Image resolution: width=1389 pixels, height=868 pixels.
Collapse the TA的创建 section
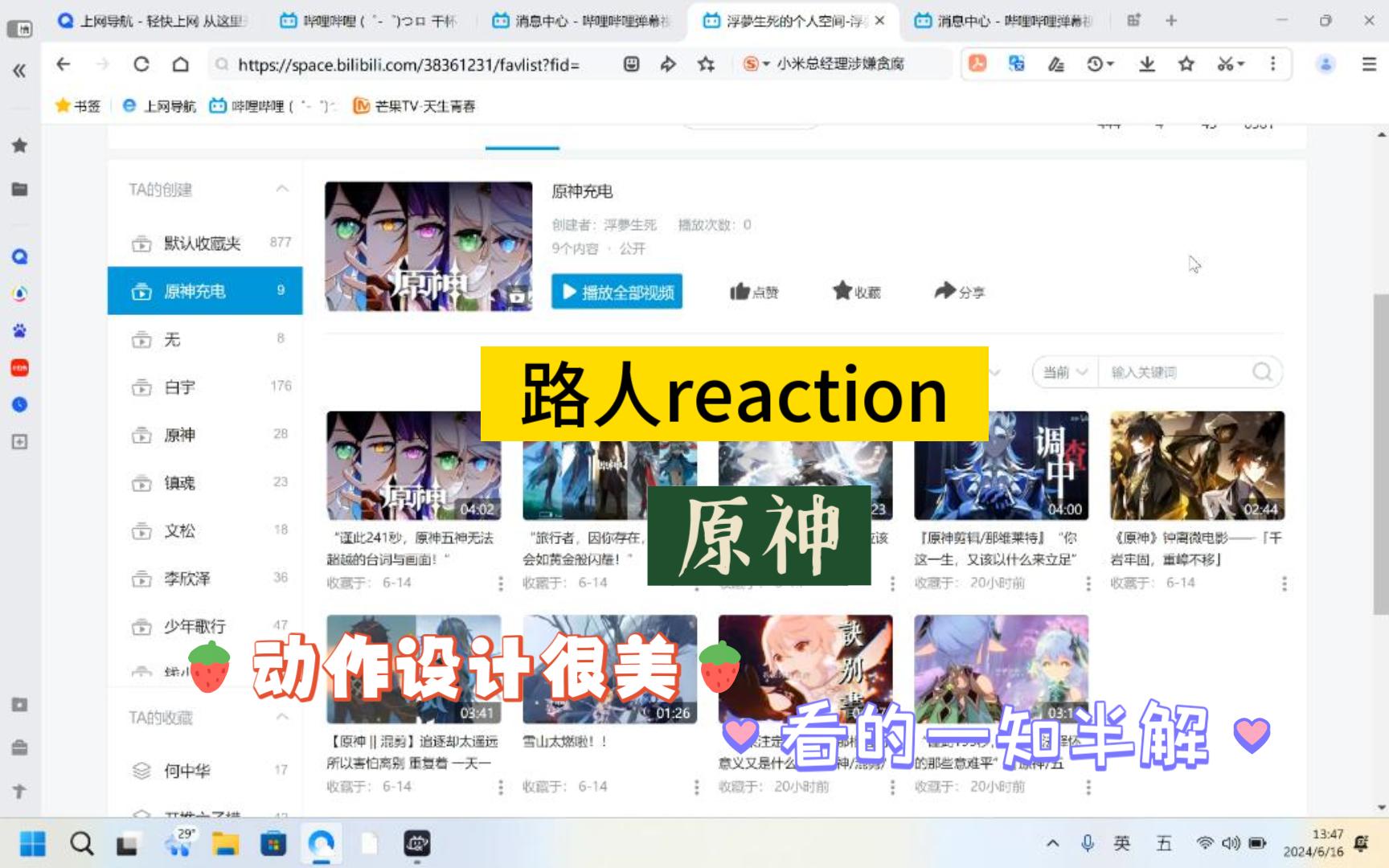[282, 189]
